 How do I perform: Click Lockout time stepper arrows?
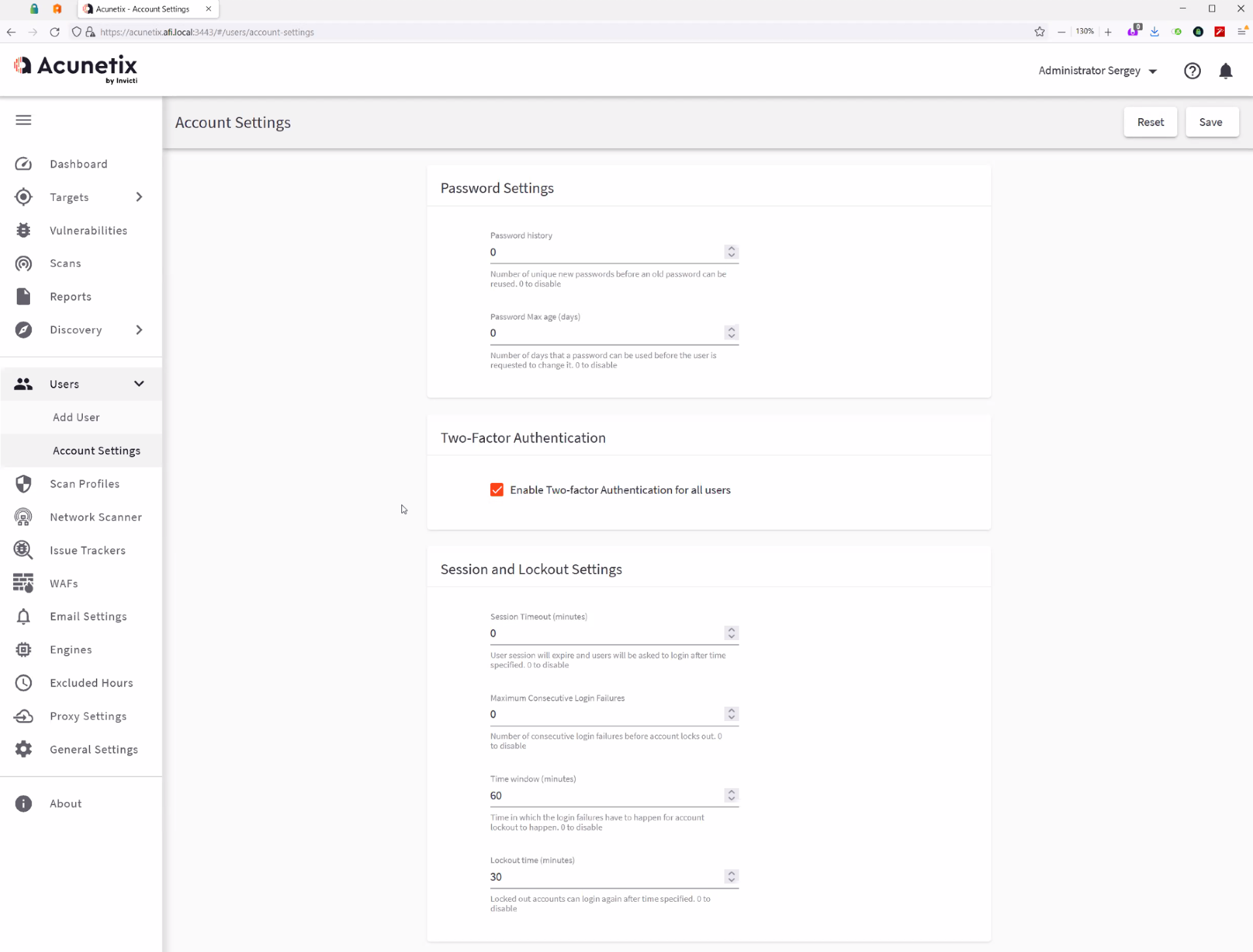pos(731,877)
